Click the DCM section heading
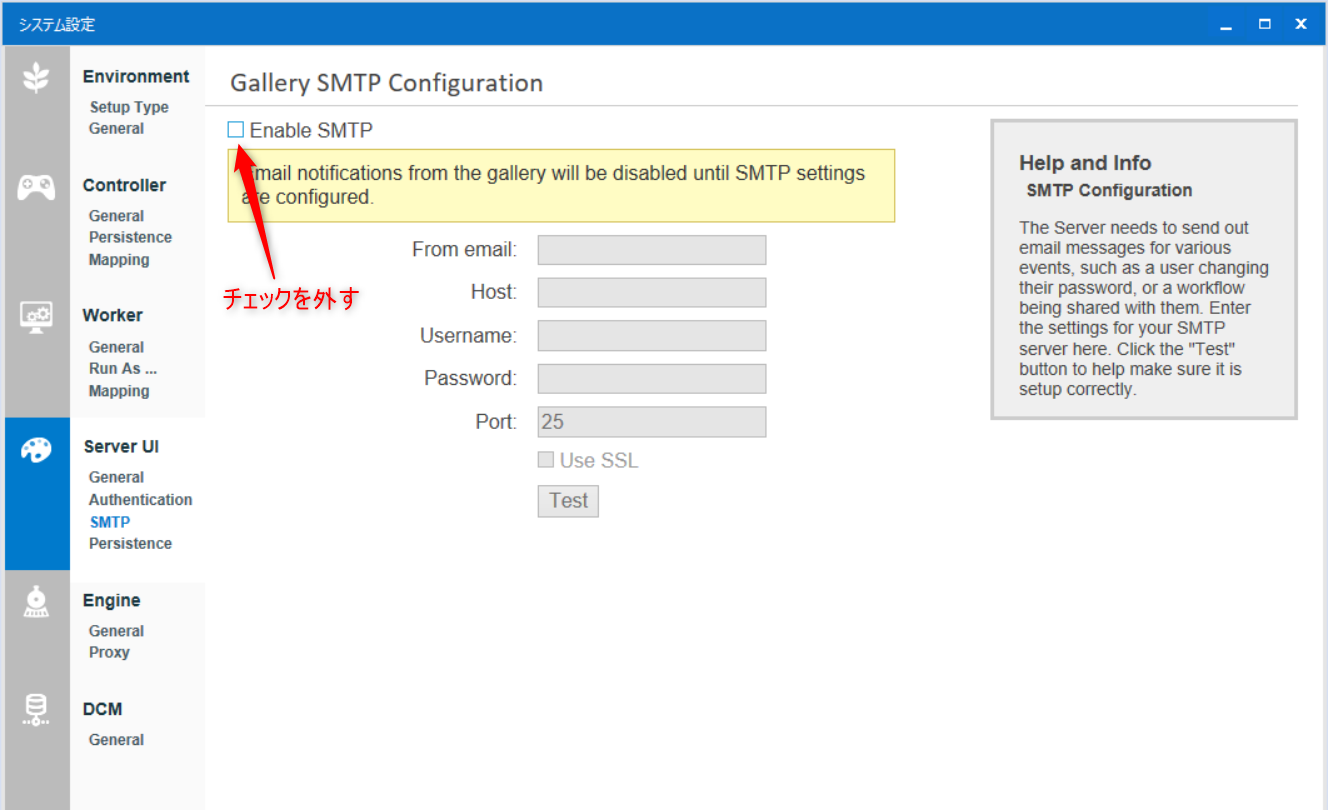 click(x=102, y=709)
